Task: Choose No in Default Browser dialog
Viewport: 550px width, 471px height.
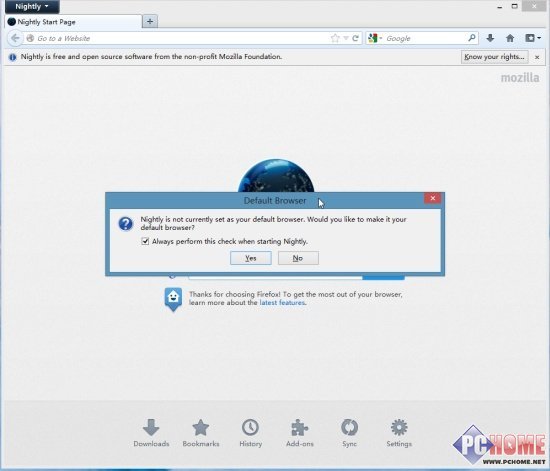Action: (x=298, y=258)
